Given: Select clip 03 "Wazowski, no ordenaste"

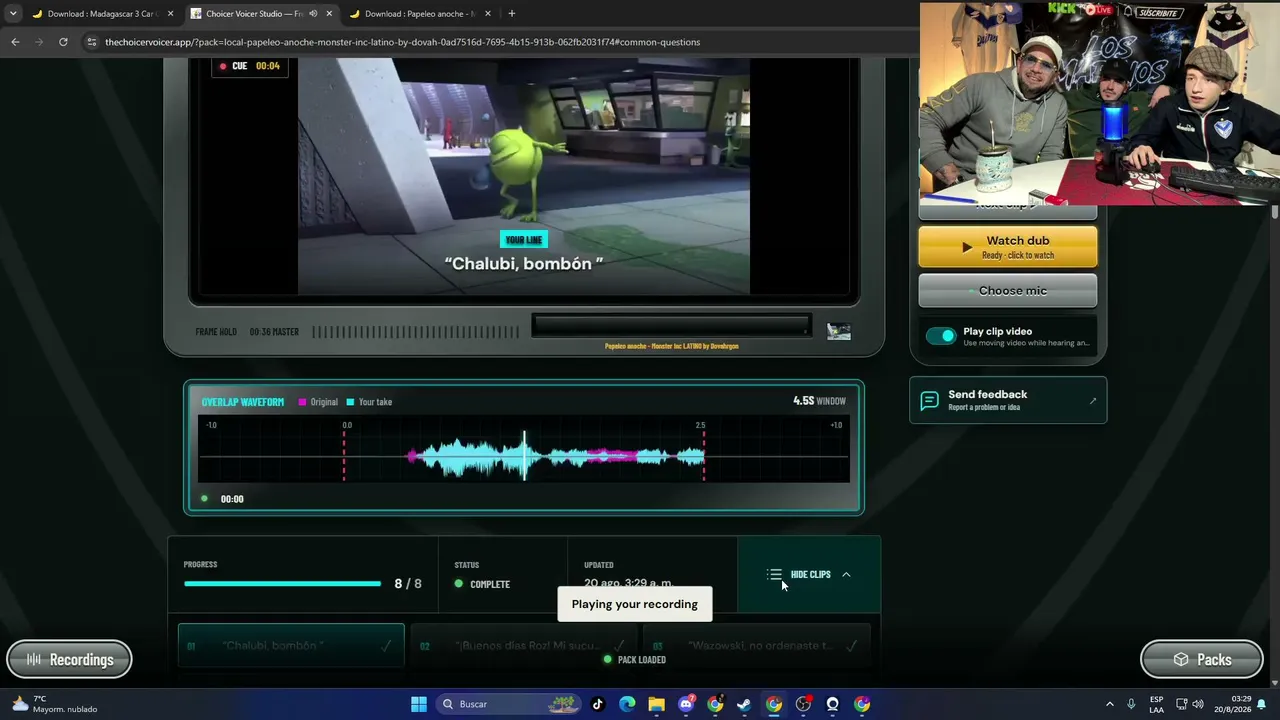Looking at the screenshot, I should [757, 645].
